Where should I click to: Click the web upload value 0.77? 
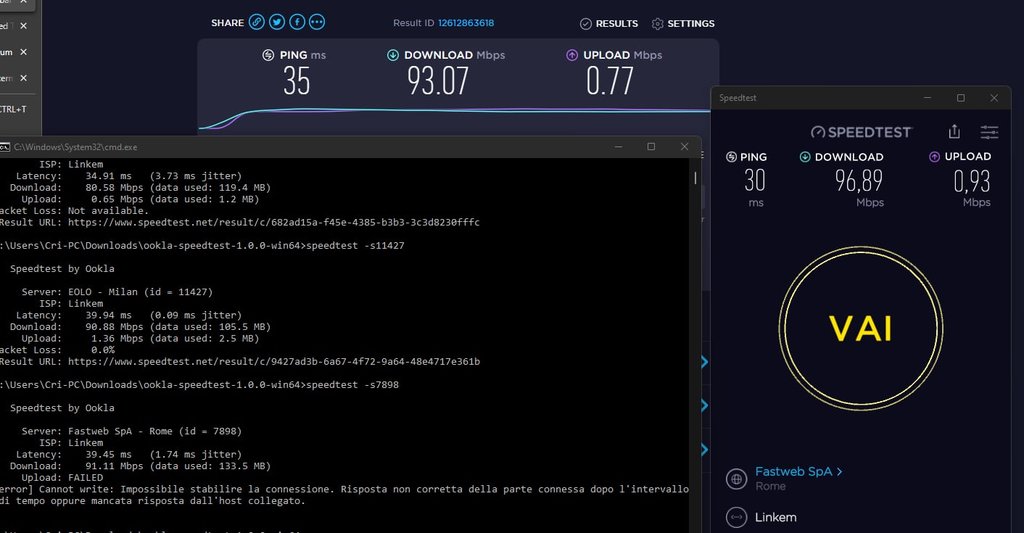[x=609, y=81]
